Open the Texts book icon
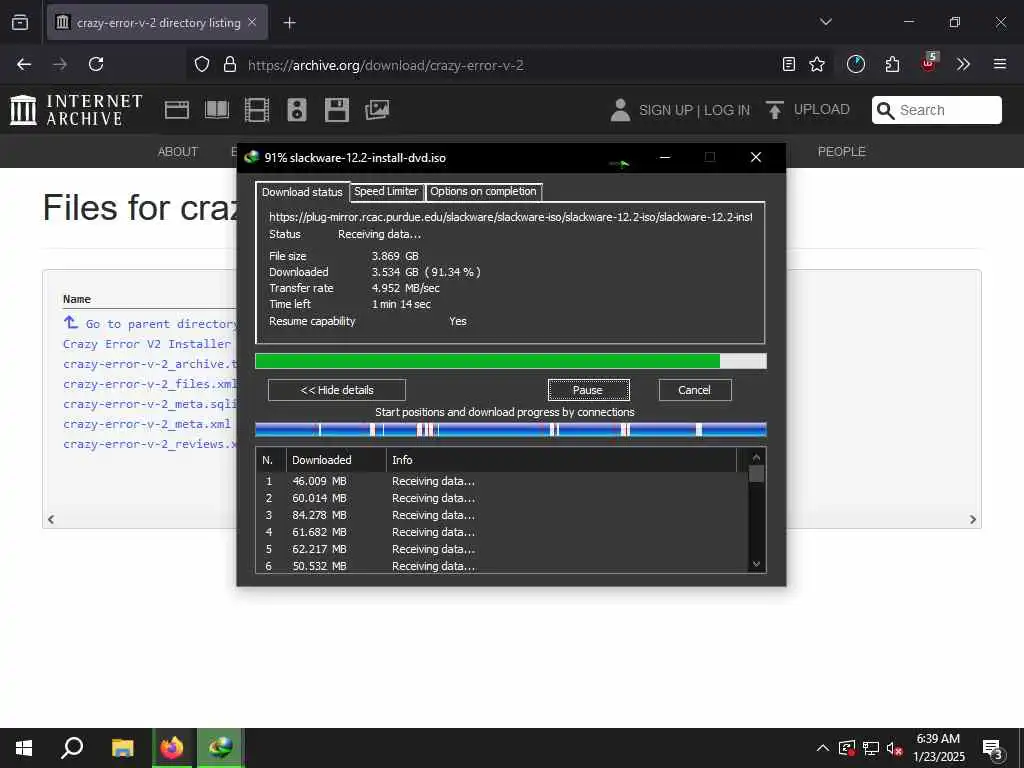The image size is (1024, 768). (217, 110)
